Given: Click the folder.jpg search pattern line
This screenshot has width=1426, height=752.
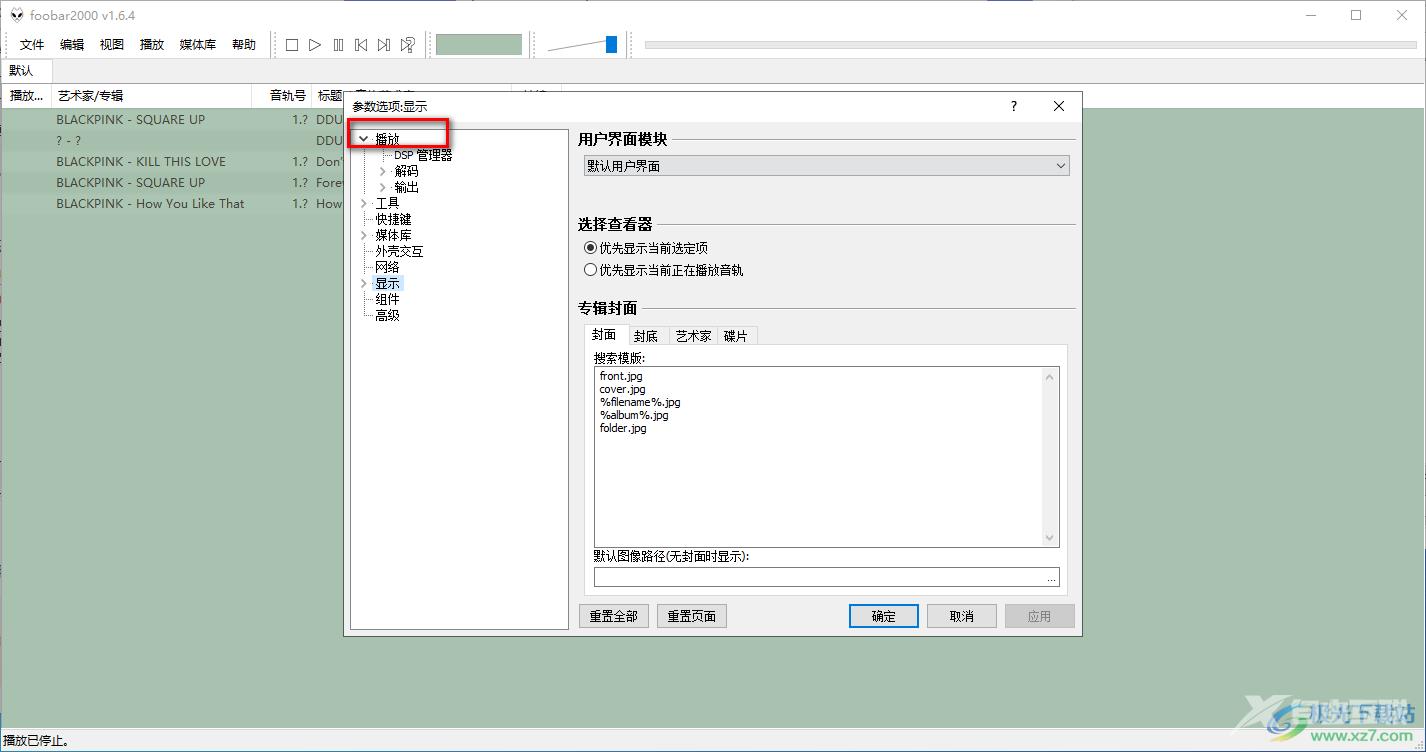Looking at the screenshot, I should [623, 428].
